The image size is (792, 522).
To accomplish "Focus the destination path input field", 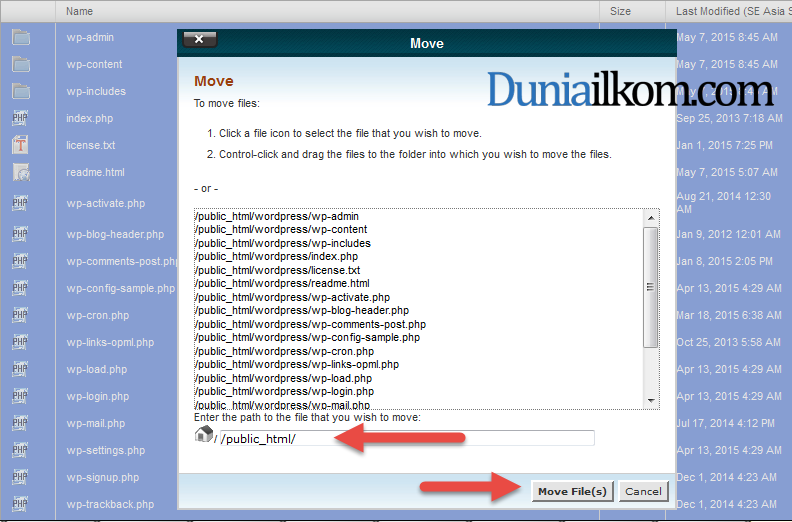I will (x=407, y=438).
